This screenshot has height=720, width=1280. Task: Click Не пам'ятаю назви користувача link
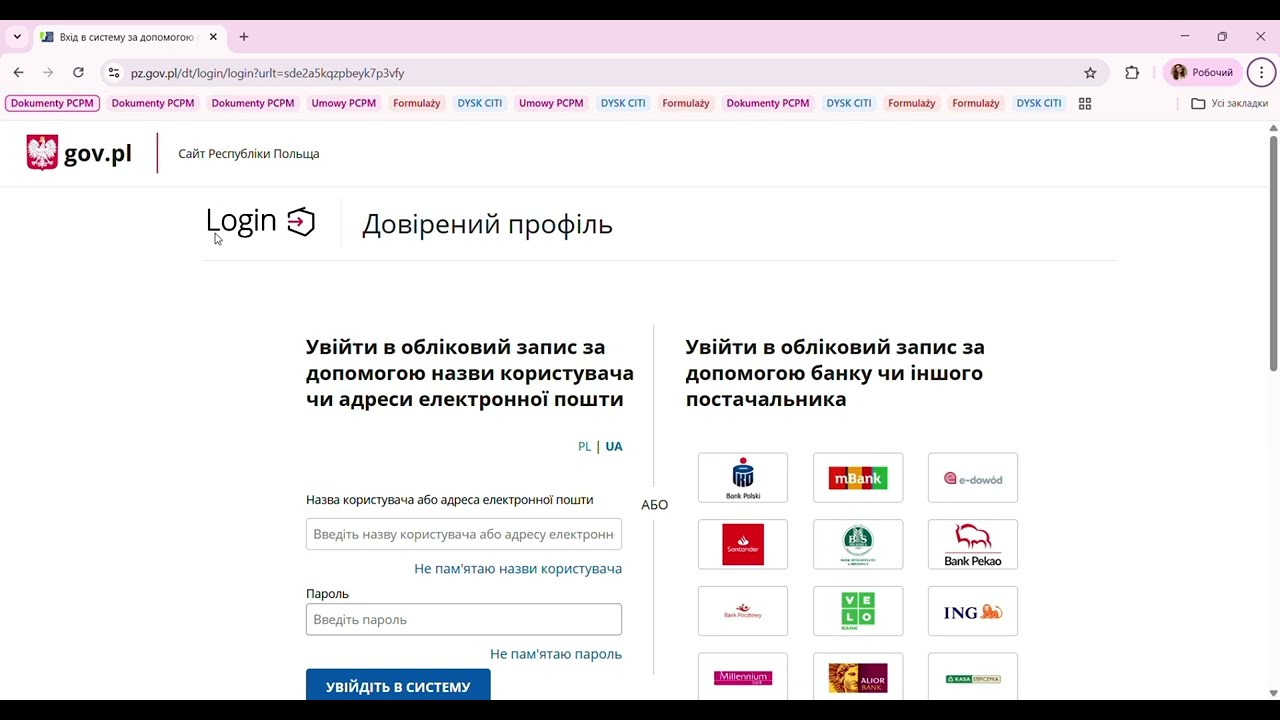pyautogui.click(x=518, y=568)
